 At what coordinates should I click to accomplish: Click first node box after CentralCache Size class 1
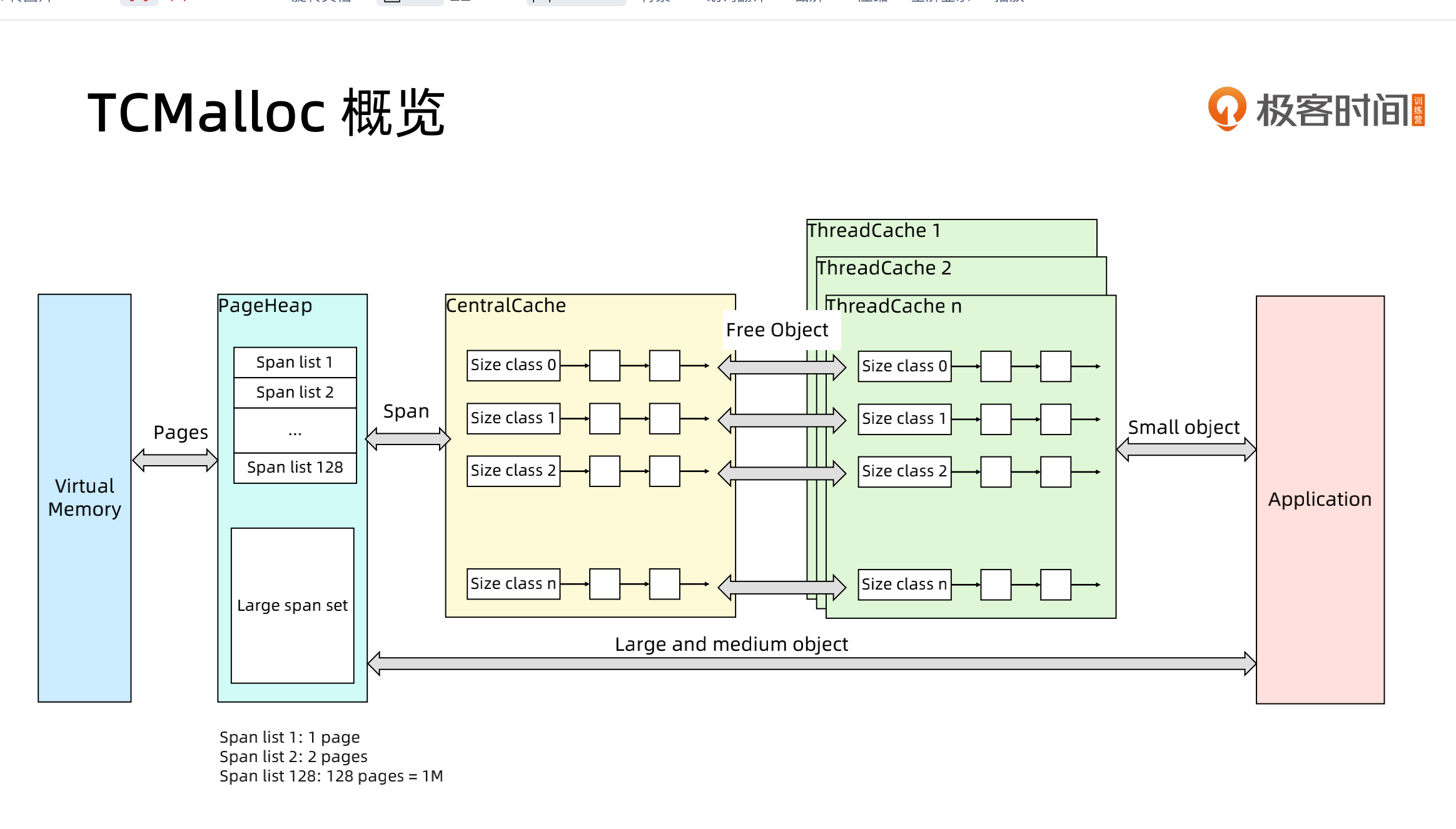coord(604,418)
